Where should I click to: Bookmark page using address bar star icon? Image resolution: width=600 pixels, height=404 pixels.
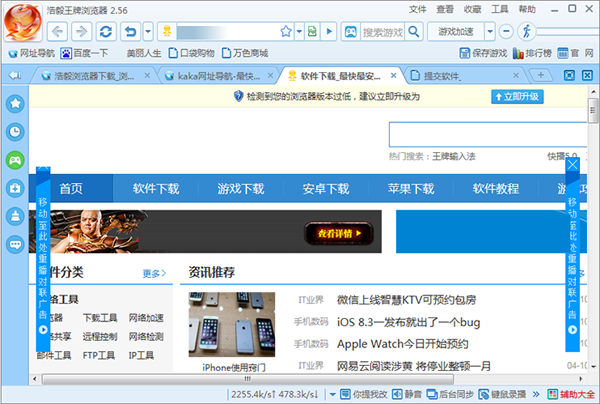tap(286, 31)
